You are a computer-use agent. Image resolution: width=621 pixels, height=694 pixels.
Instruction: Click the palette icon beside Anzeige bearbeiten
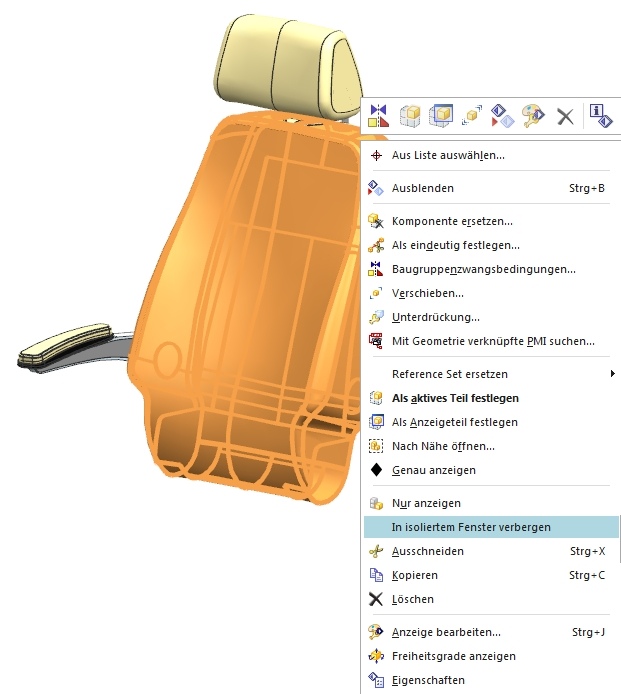click(x=376, y=632)
